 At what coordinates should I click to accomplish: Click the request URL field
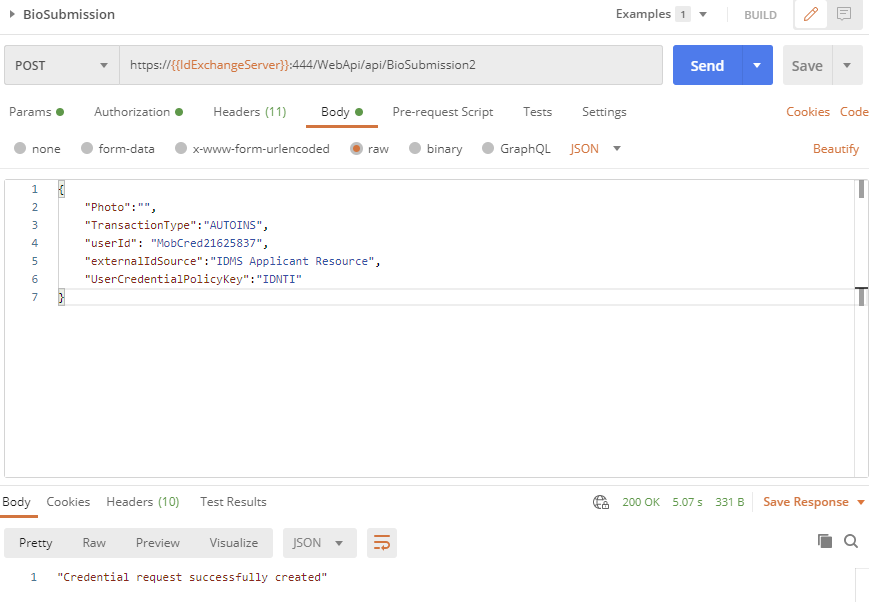pyautogui.click(x=391, y=65)
